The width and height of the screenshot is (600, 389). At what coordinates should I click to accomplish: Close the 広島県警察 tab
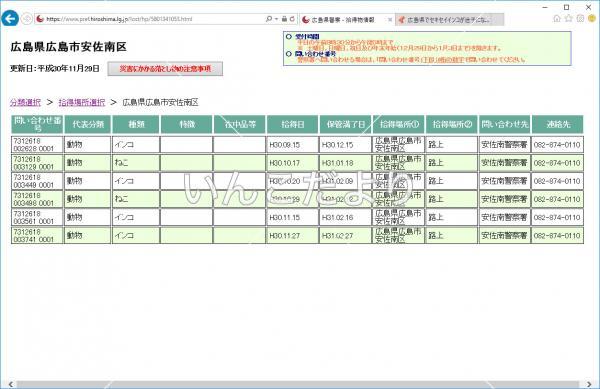point(390,20)
